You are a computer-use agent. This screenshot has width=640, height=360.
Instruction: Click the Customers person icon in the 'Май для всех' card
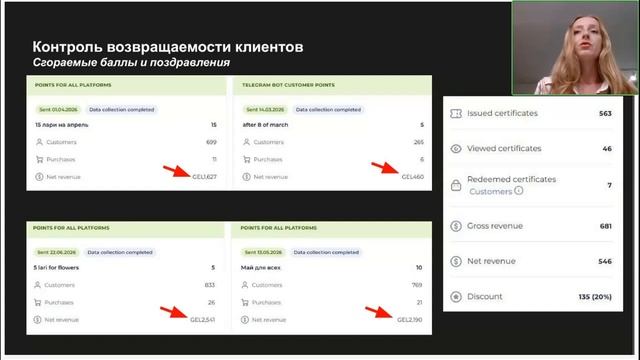(245, 285)
